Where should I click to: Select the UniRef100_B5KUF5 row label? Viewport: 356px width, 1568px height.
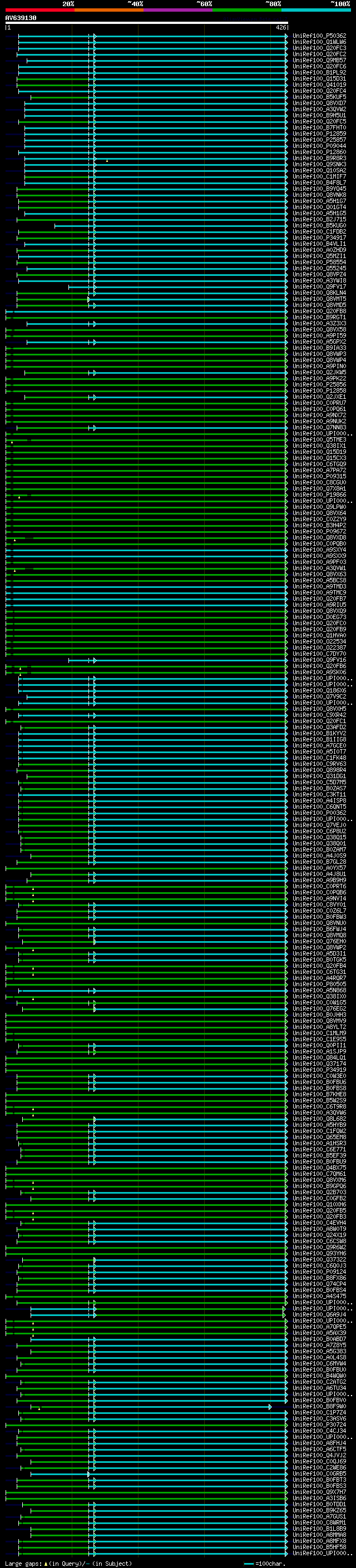pyautogui.click(x=319, y=97)
